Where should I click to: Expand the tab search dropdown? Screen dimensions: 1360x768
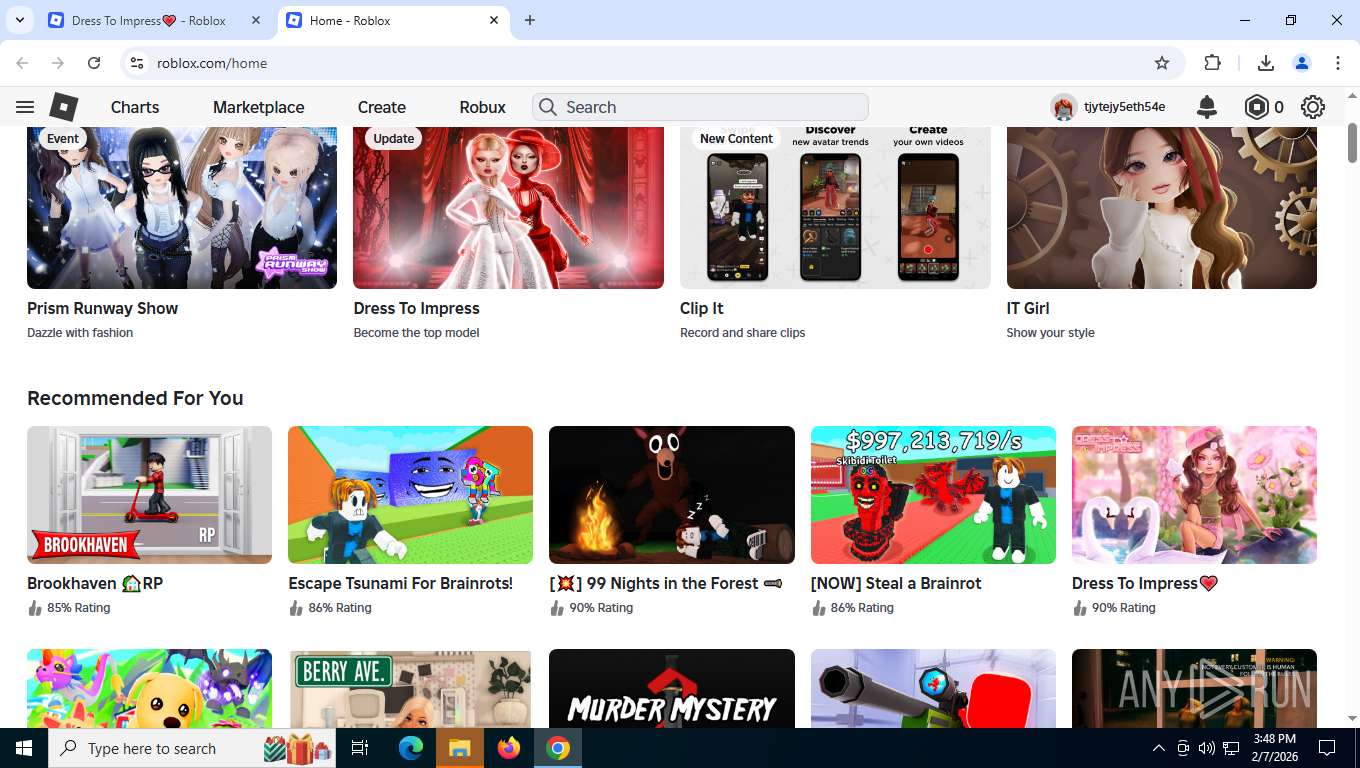[x=19, y=20]
